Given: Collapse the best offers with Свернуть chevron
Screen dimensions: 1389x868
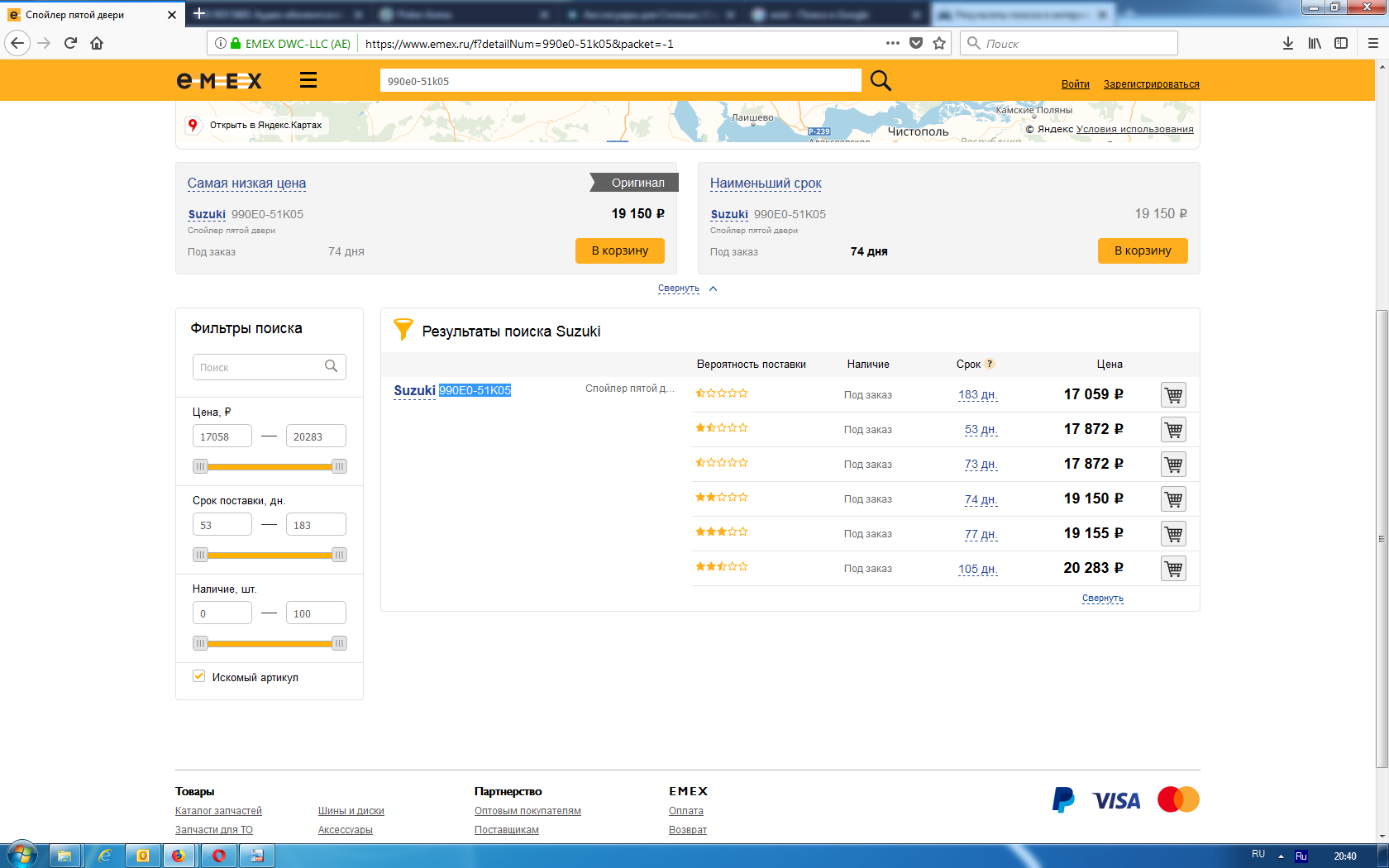Looking at the screenshot, I should 713,289.
